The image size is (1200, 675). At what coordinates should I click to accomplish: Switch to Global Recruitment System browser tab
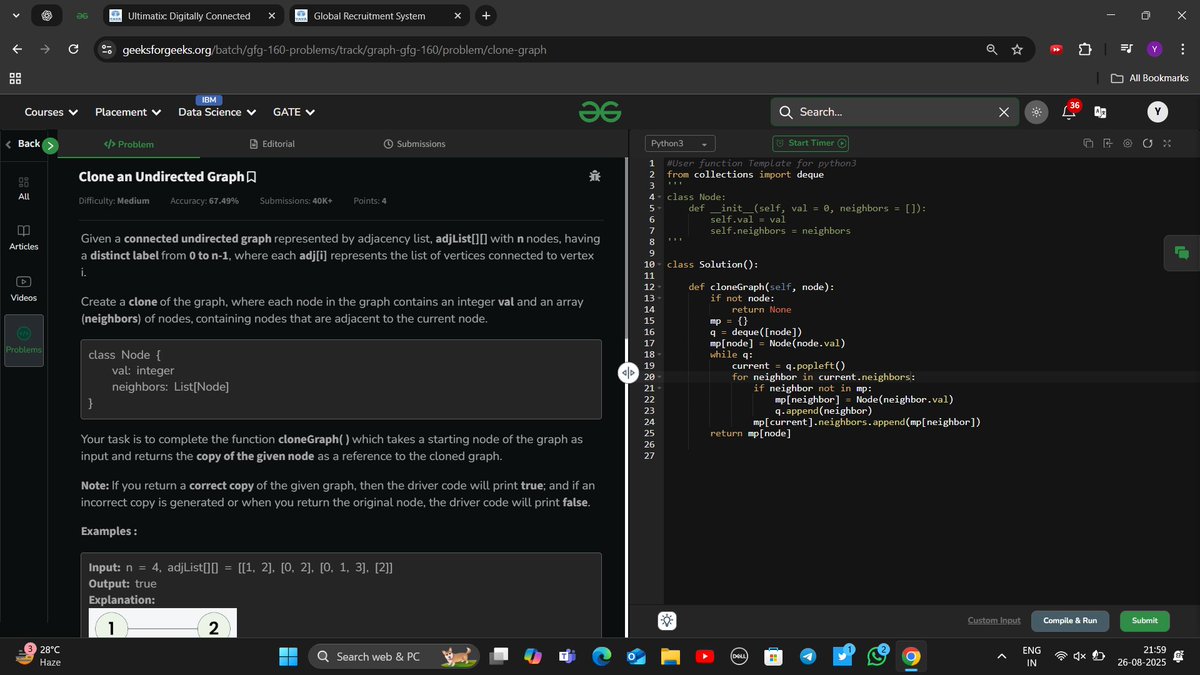(x=378, y=16)
